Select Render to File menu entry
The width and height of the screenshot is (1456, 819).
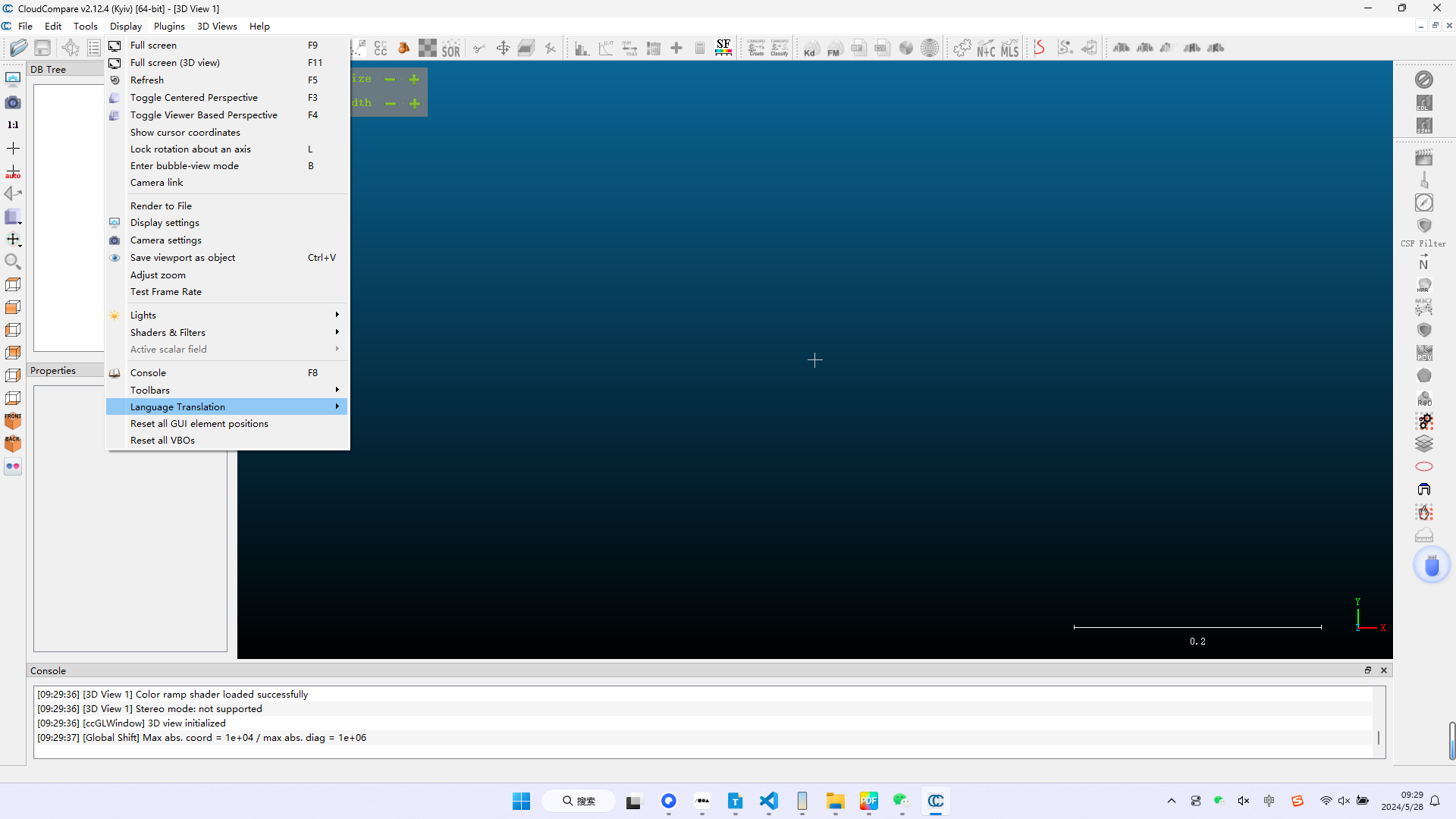(161, 206)
